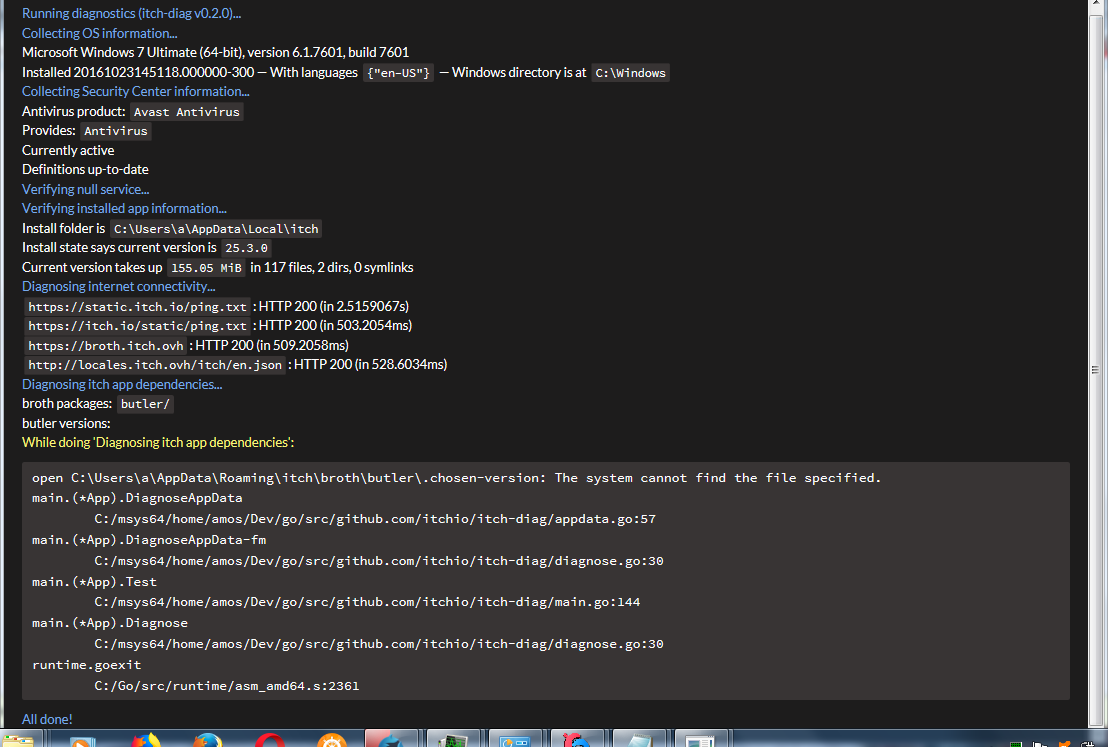The height and width of the screenshot is (747, 1108).
Task: Click 'Verifying null service...' line
Action: coord(86,189)
